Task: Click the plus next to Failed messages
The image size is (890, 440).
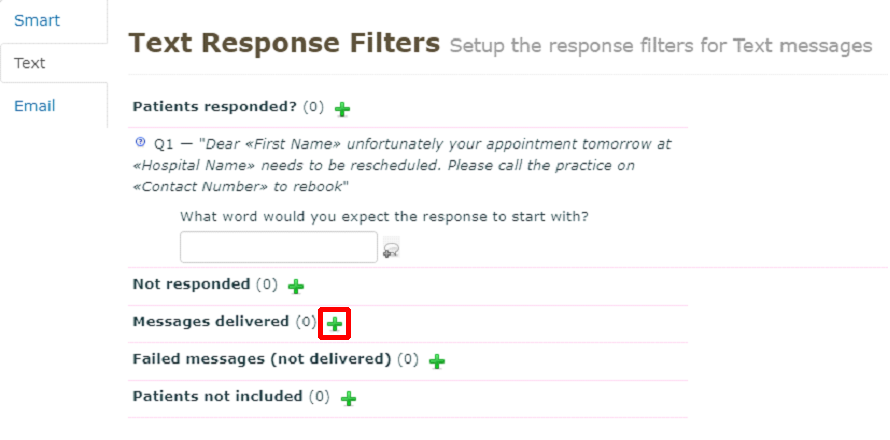Action: [x=437, y=361]
